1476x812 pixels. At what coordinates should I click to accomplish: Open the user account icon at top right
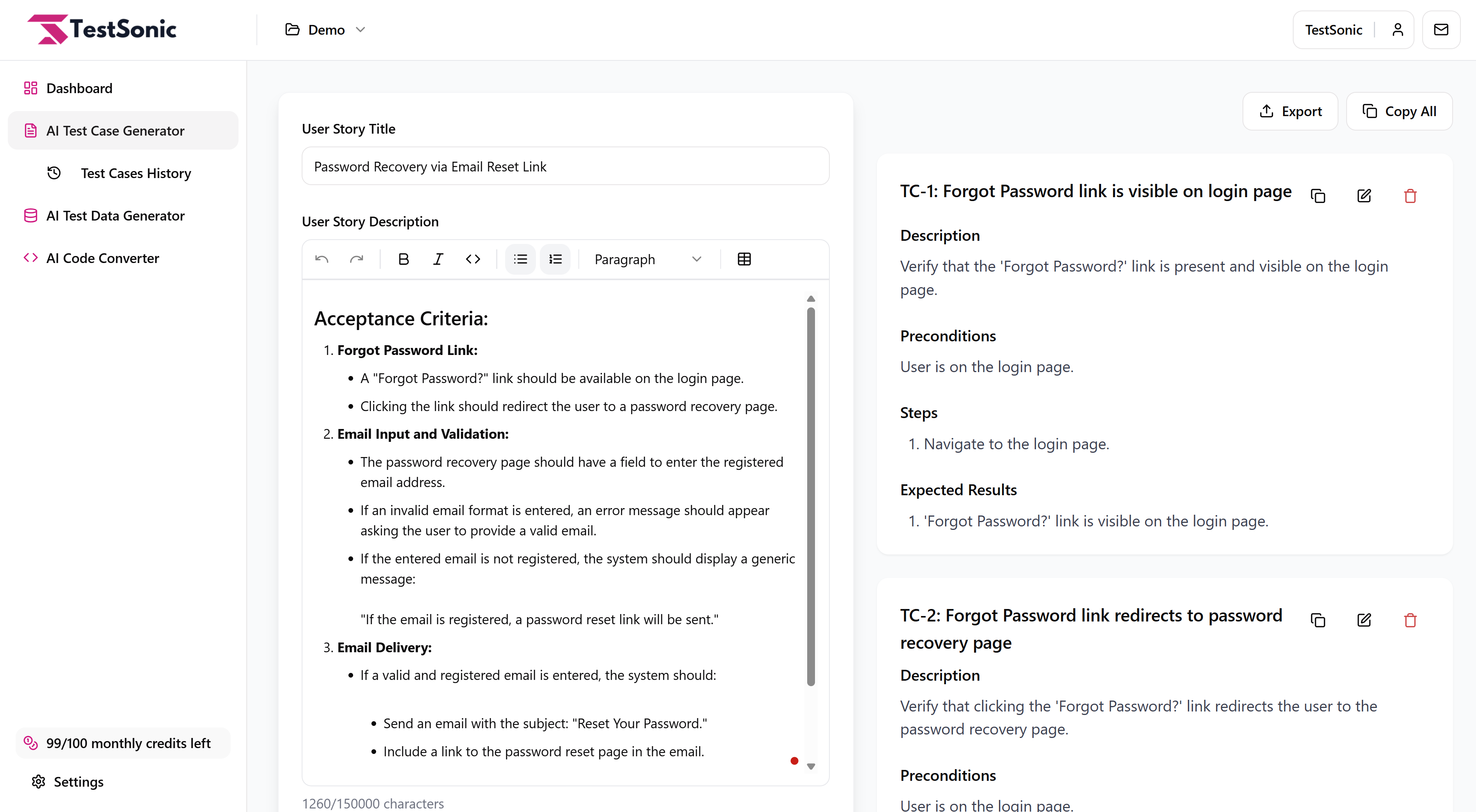[1396, 29]
